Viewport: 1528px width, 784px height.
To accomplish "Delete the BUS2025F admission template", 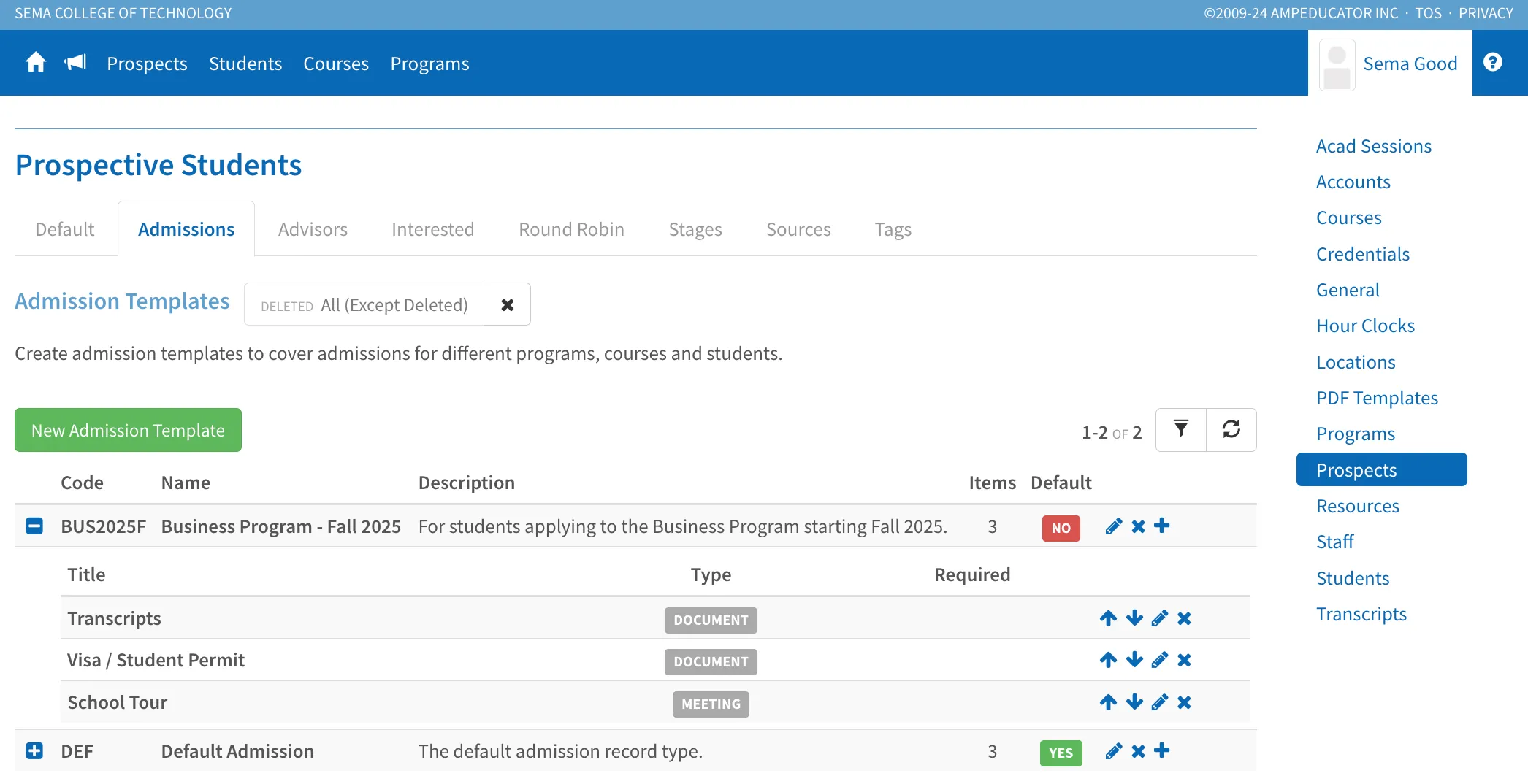I will click(x=1138, y=526).
